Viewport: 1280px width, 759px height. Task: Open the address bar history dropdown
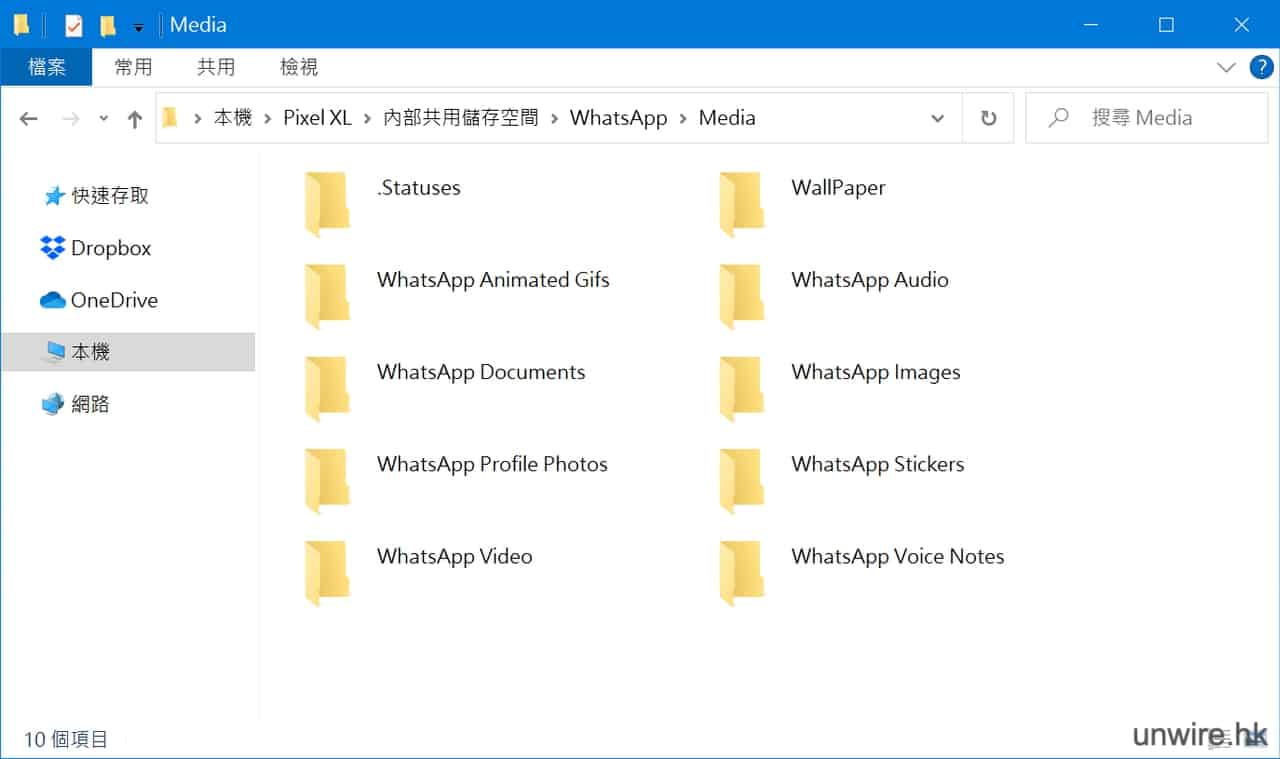[937, 117]
